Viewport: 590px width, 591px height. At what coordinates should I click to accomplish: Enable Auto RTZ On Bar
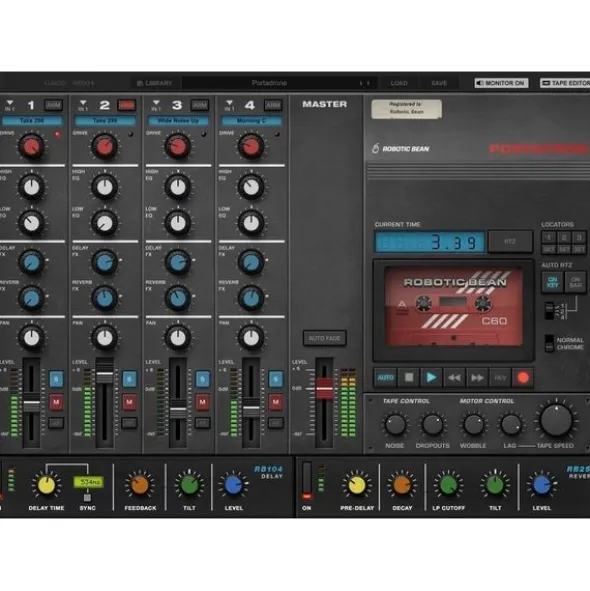(x=575, y=282)
